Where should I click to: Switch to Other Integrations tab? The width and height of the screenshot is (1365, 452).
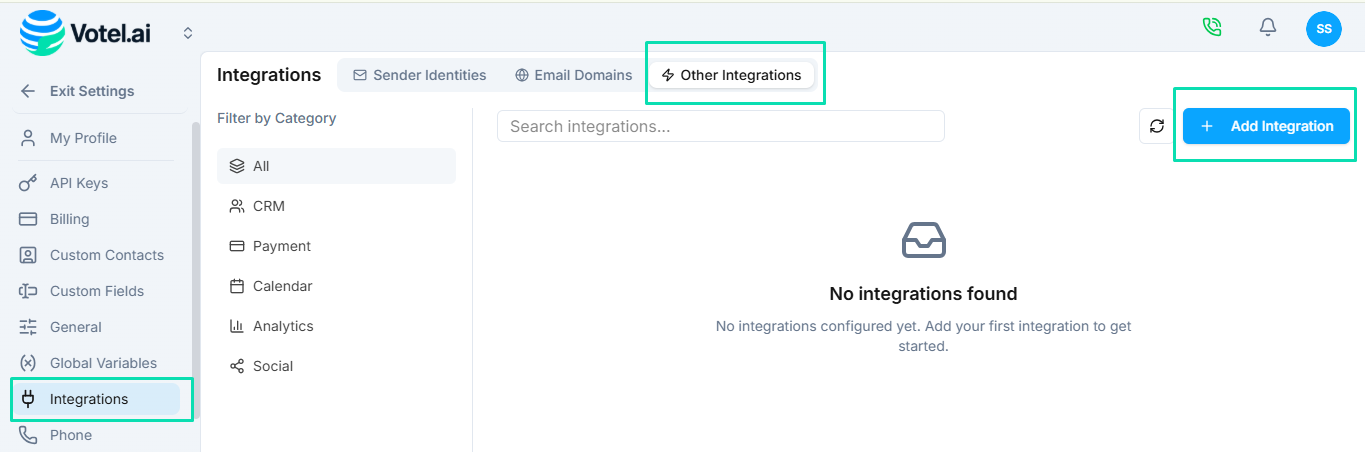pyautogui.click(x=731, y=75)
